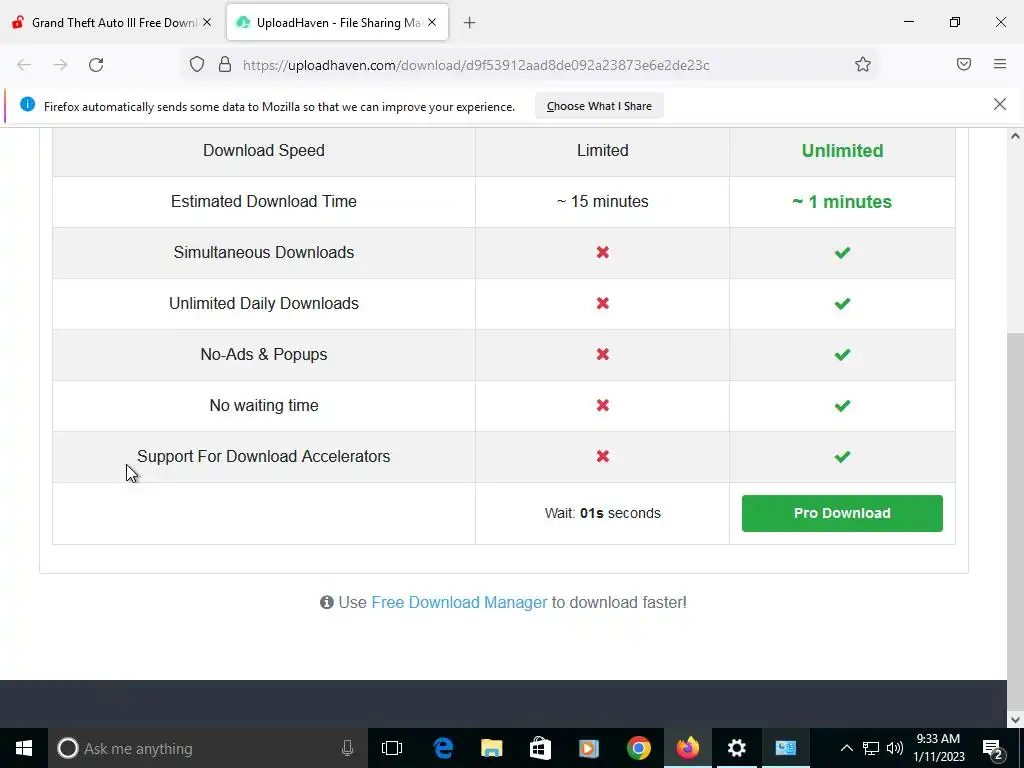
Task: Click the No-Ads & Popups label
Action: pos(264,354)
